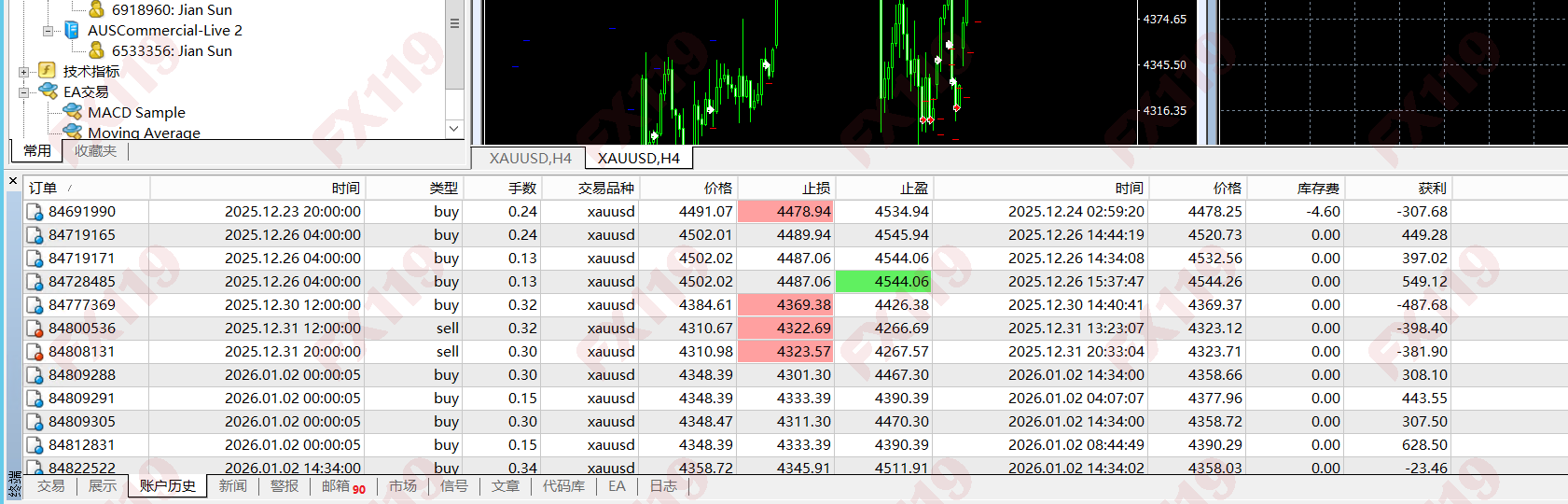Image resolution: width=1568 pixels, height=504 pixels.
Task: Click the MACD Sample expert advisor icon
Action: [72, 112]
